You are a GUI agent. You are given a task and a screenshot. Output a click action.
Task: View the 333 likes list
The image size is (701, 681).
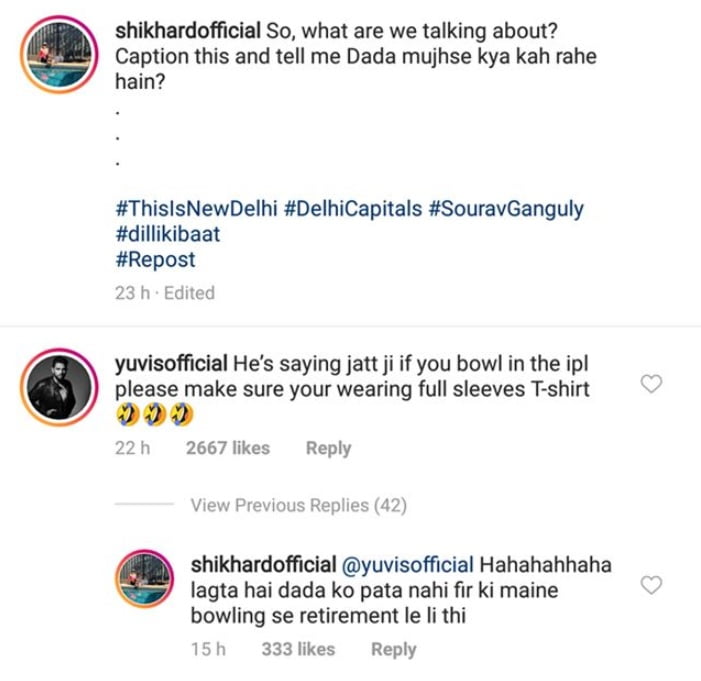click(298, 649)
